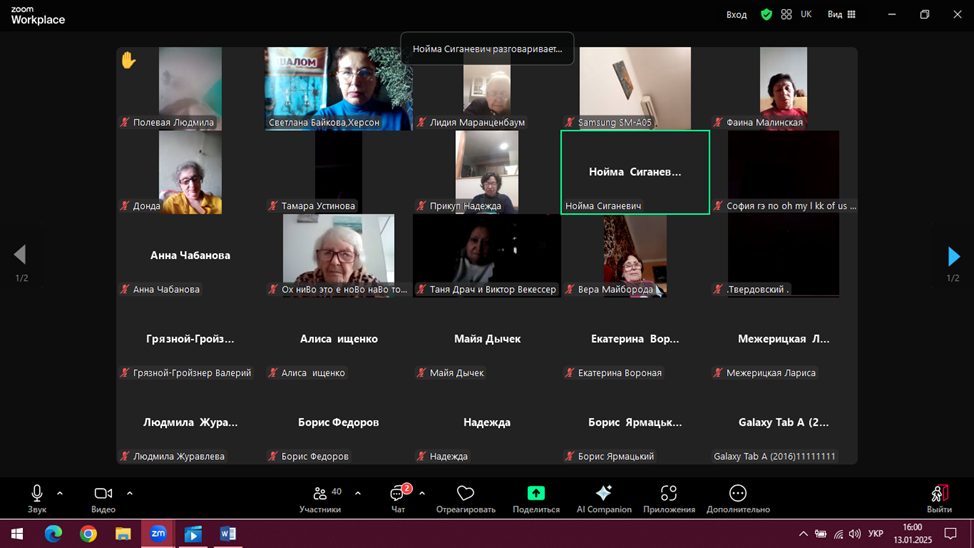Select Светлана Байкова Херсон video tile
Viewport: 974px width, 548px height.
[x=339, y=88]
